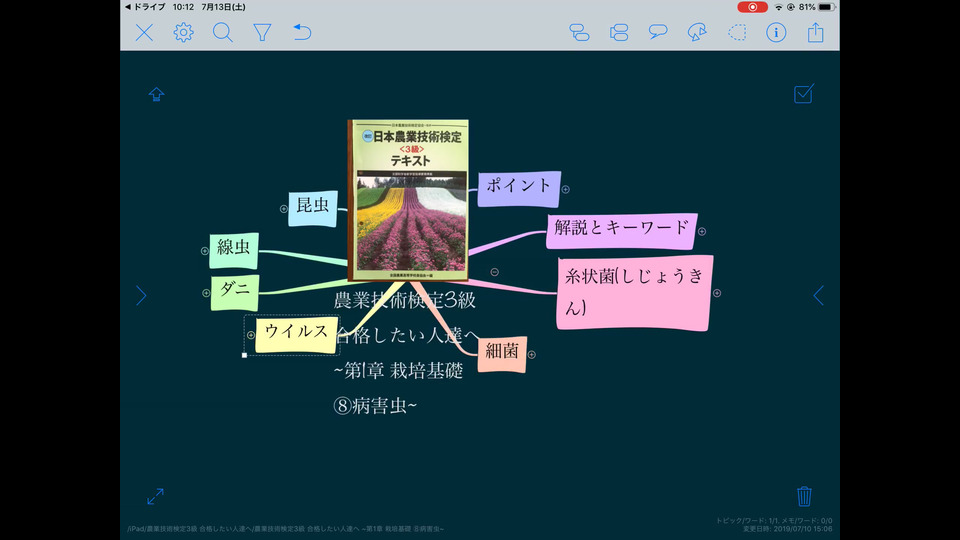Expand the 細菌 node plus marker
960x540 pixels.
(x=531, y=354)
